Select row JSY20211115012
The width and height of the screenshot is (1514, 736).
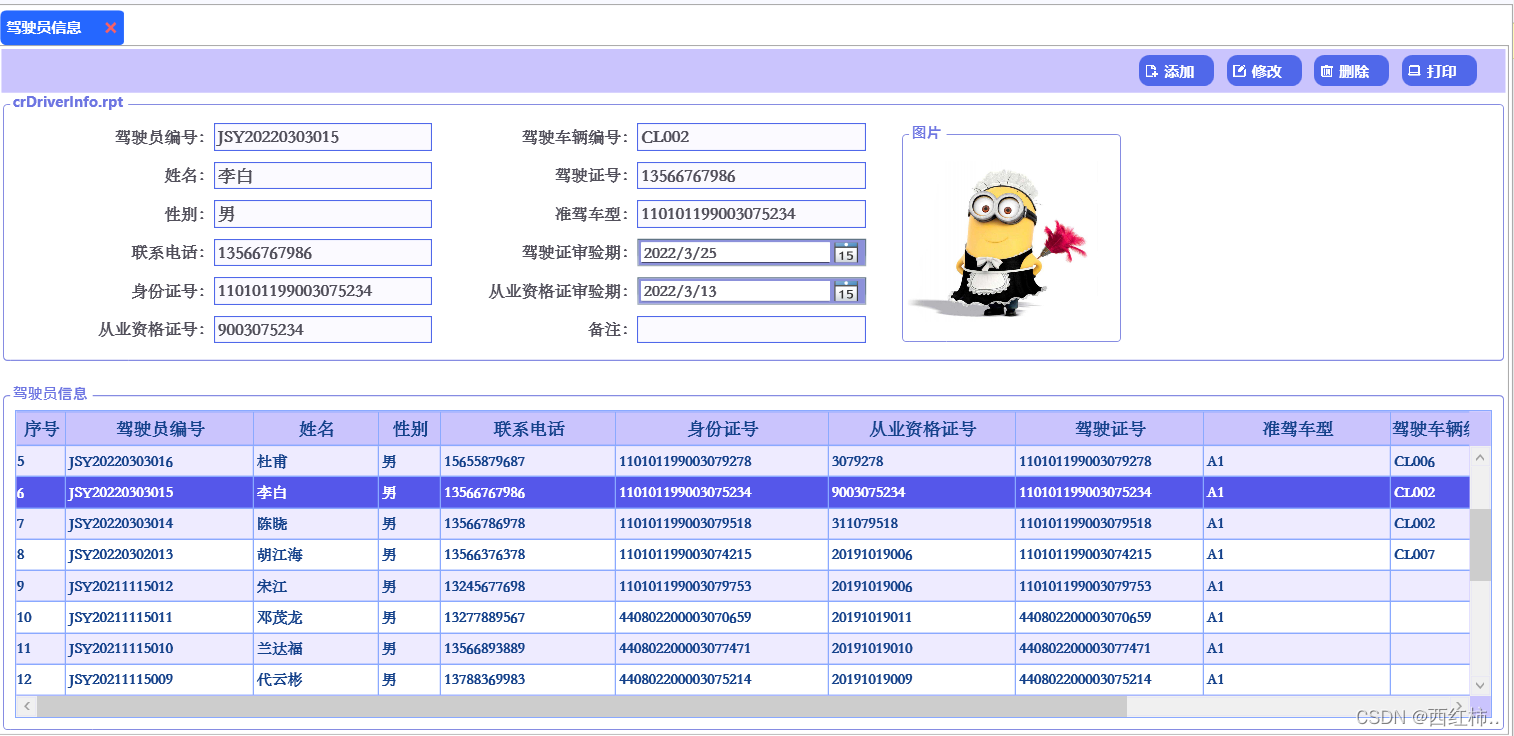point(743,586)
